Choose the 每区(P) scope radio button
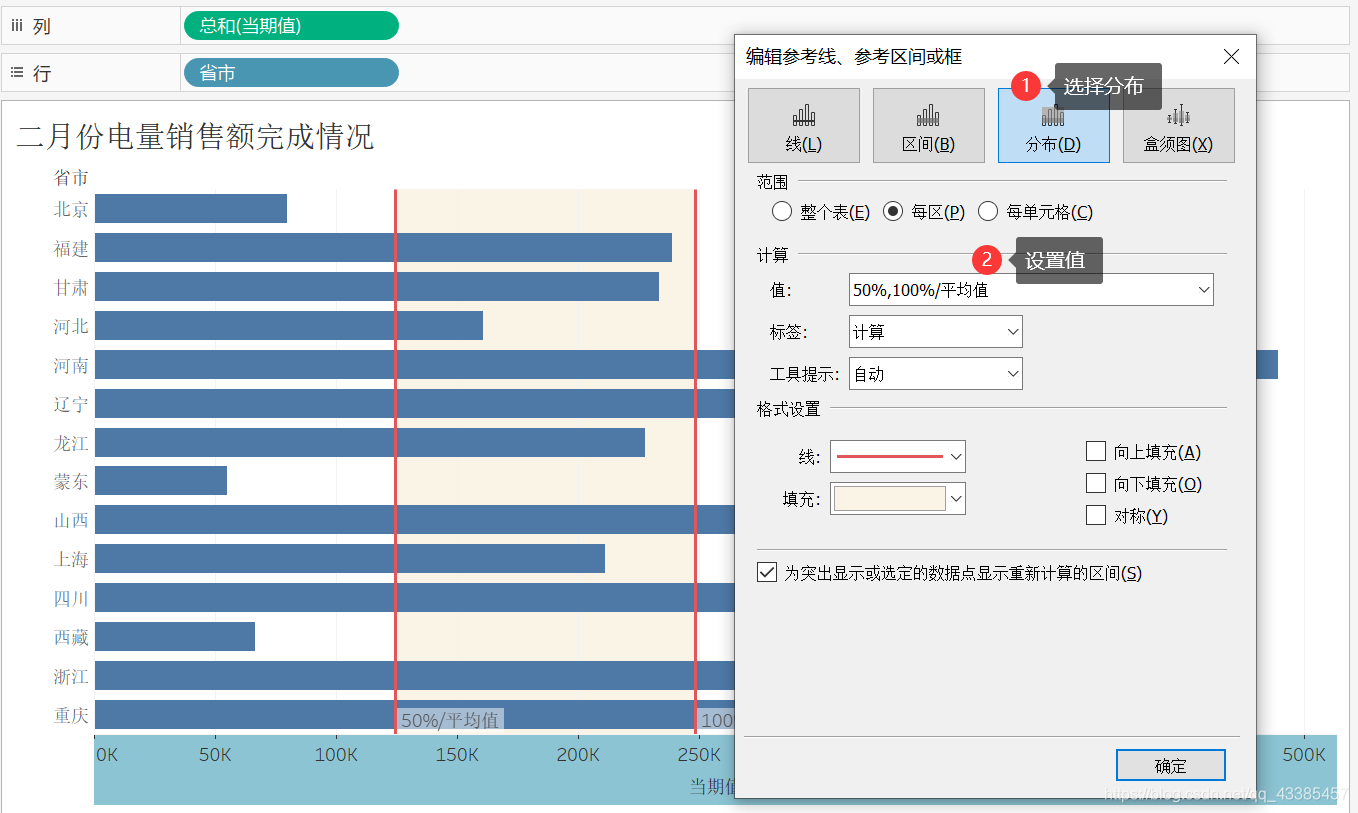 893,212
